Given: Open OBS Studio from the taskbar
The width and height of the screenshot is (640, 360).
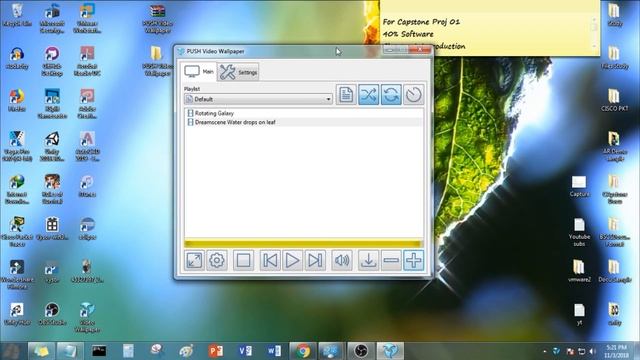Looking at the screenshot, I should tap(361, 351).
